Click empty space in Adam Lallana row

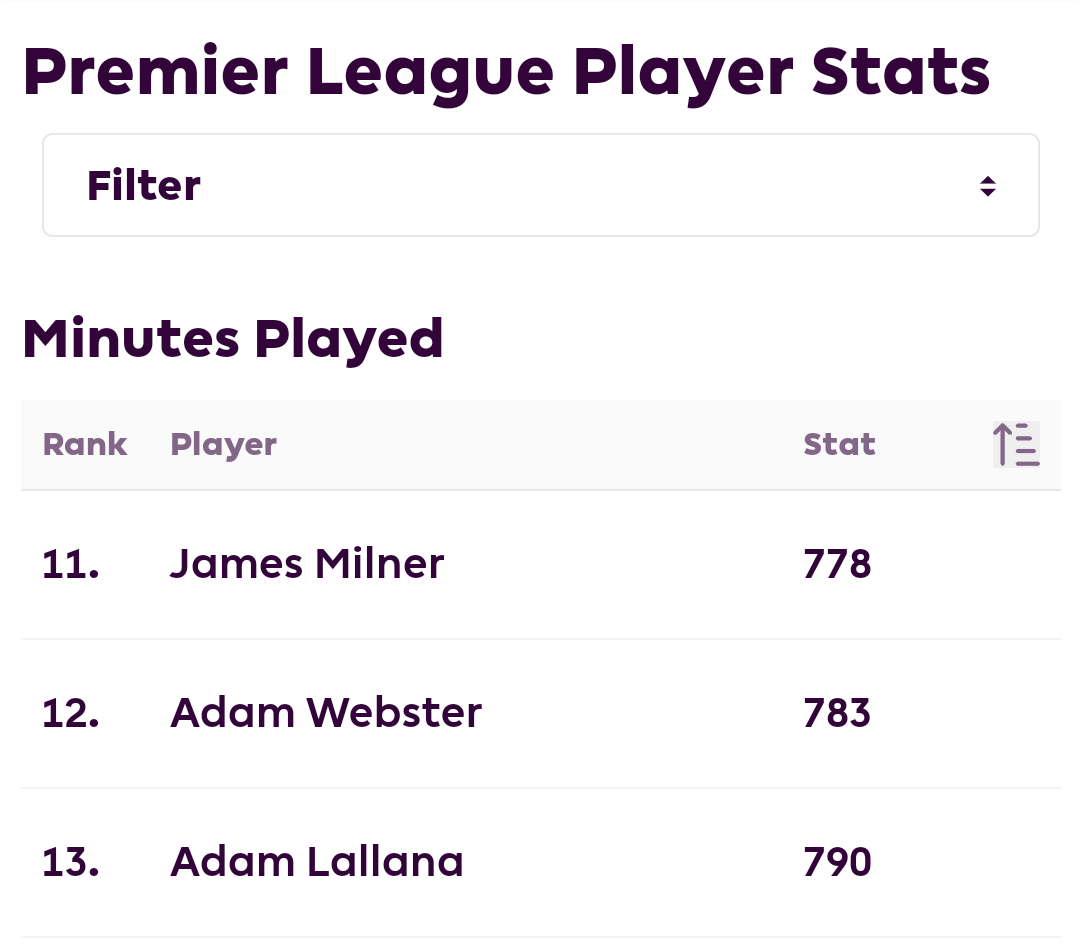620,862
